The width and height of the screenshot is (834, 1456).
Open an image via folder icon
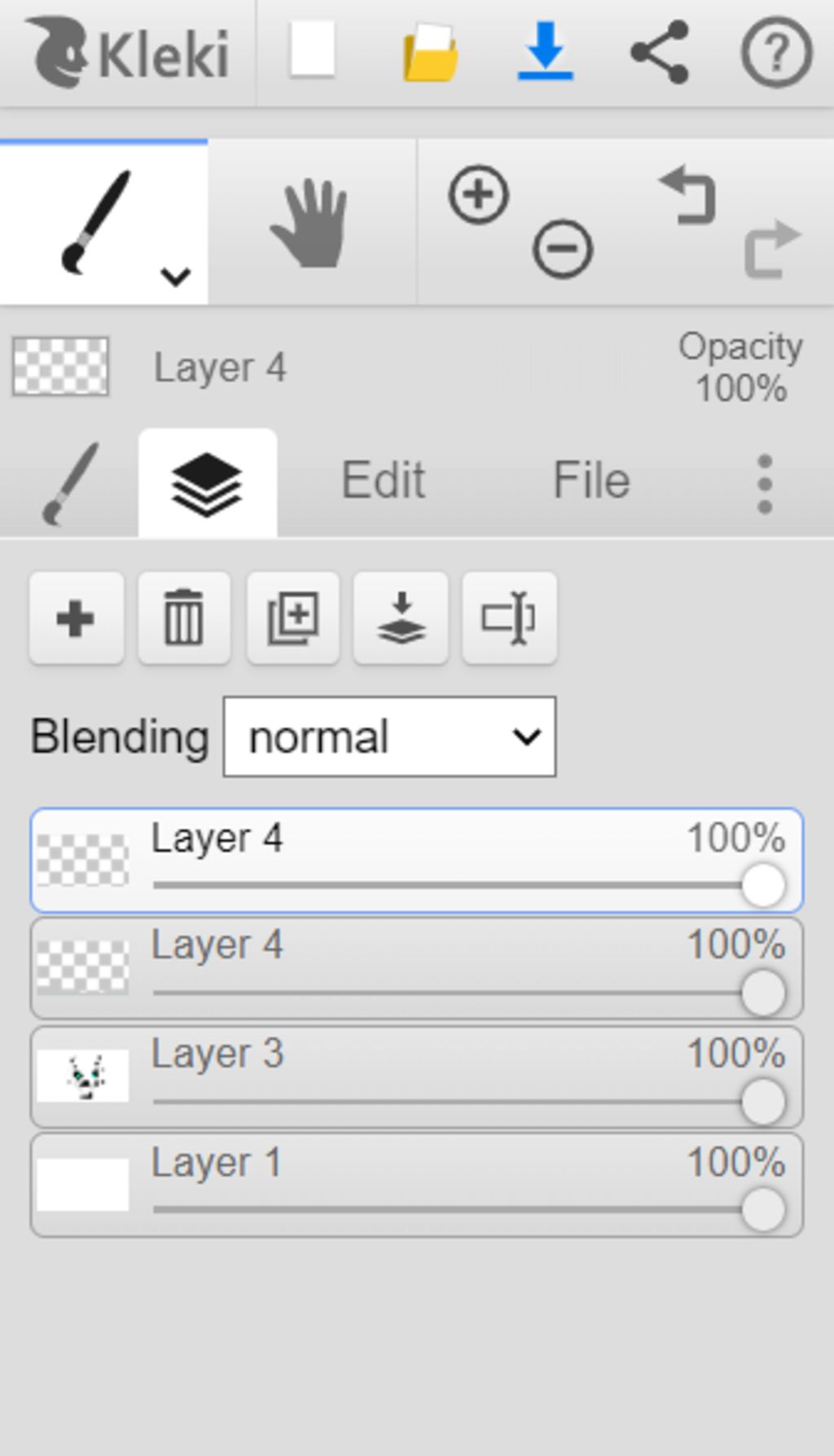tap(430, 53)
